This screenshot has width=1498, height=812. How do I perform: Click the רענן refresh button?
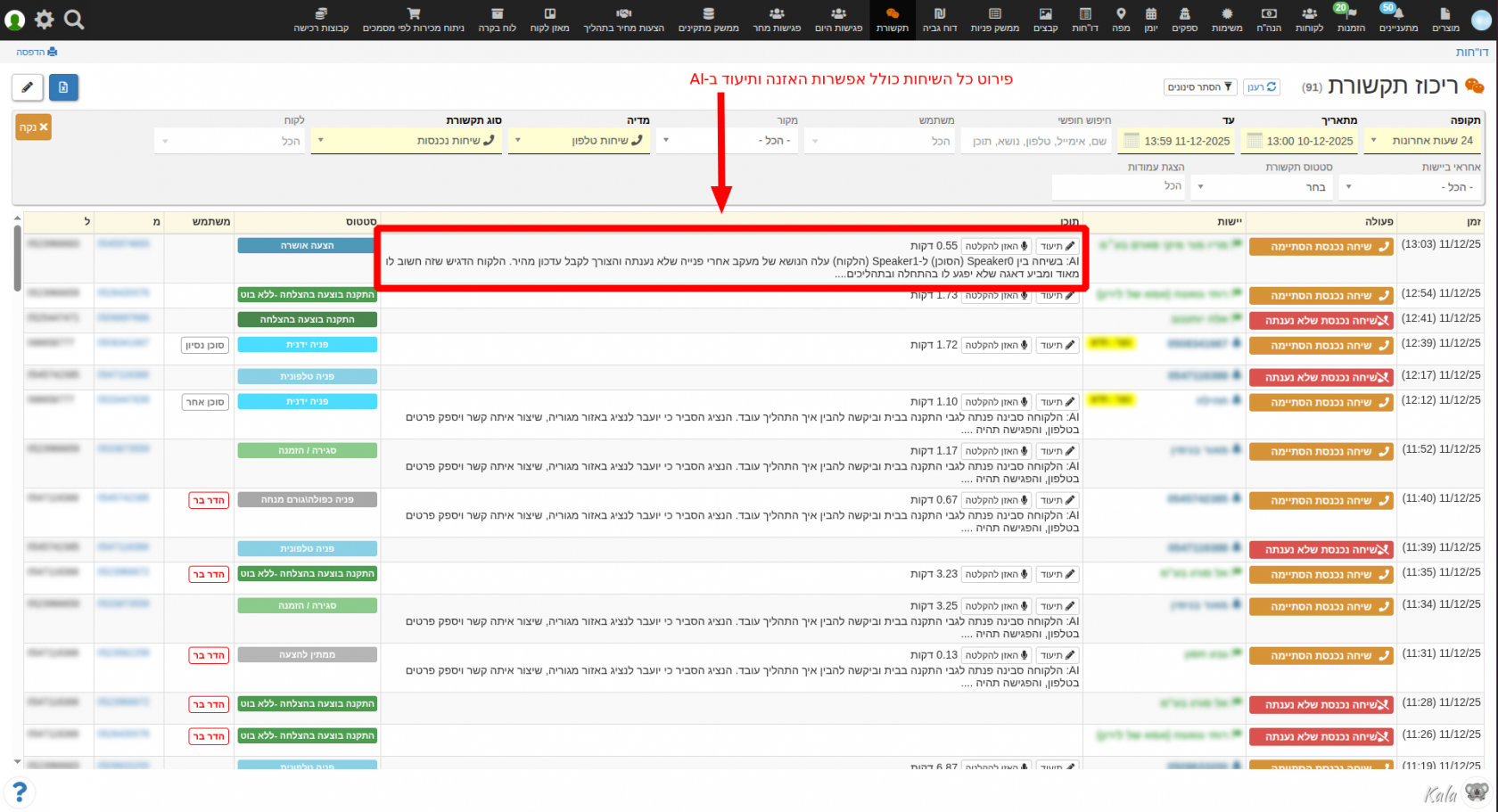(1261, 87)
